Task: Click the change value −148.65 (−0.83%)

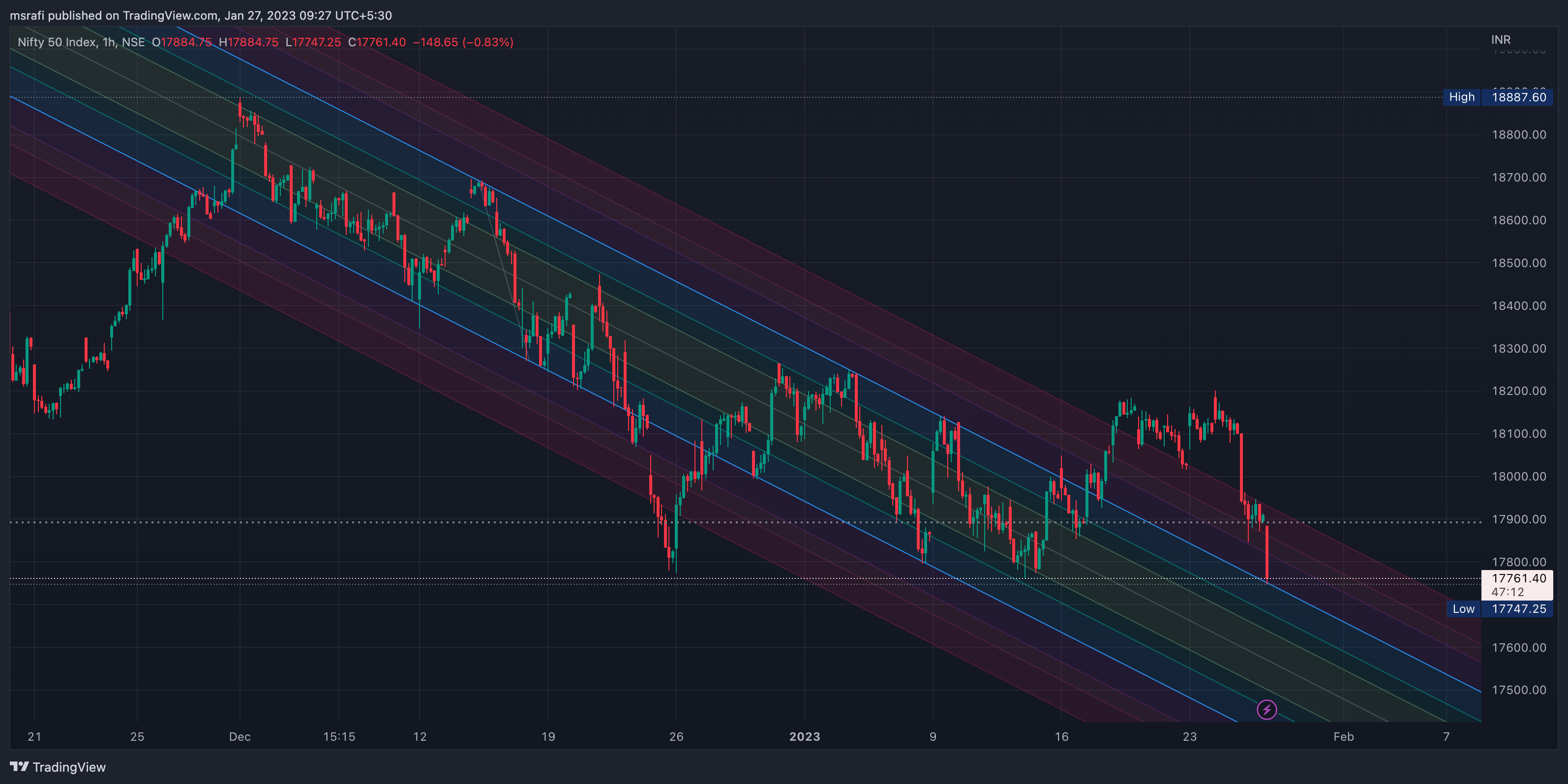Action: (463, 42)
